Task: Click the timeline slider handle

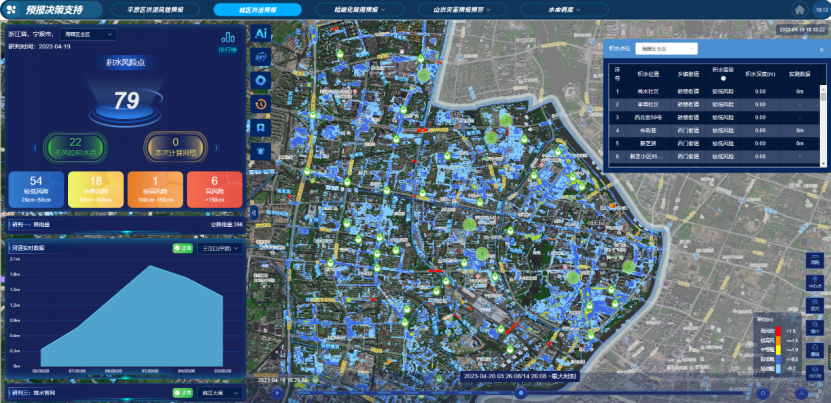Action: point(521,393)
